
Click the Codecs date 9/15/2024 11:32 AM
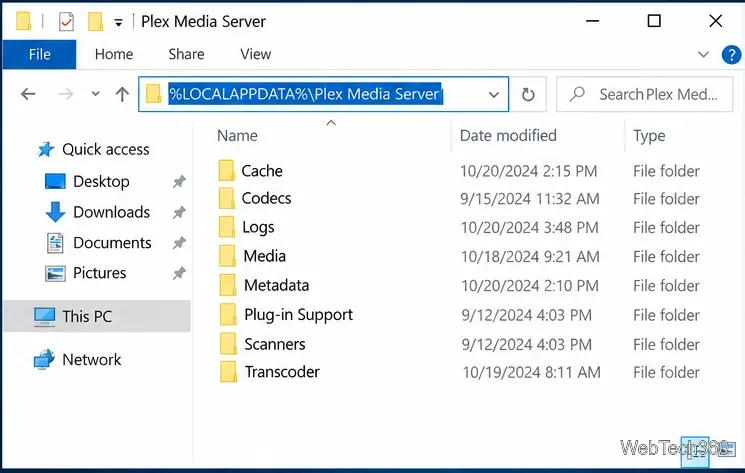click(x=529, y=199)
